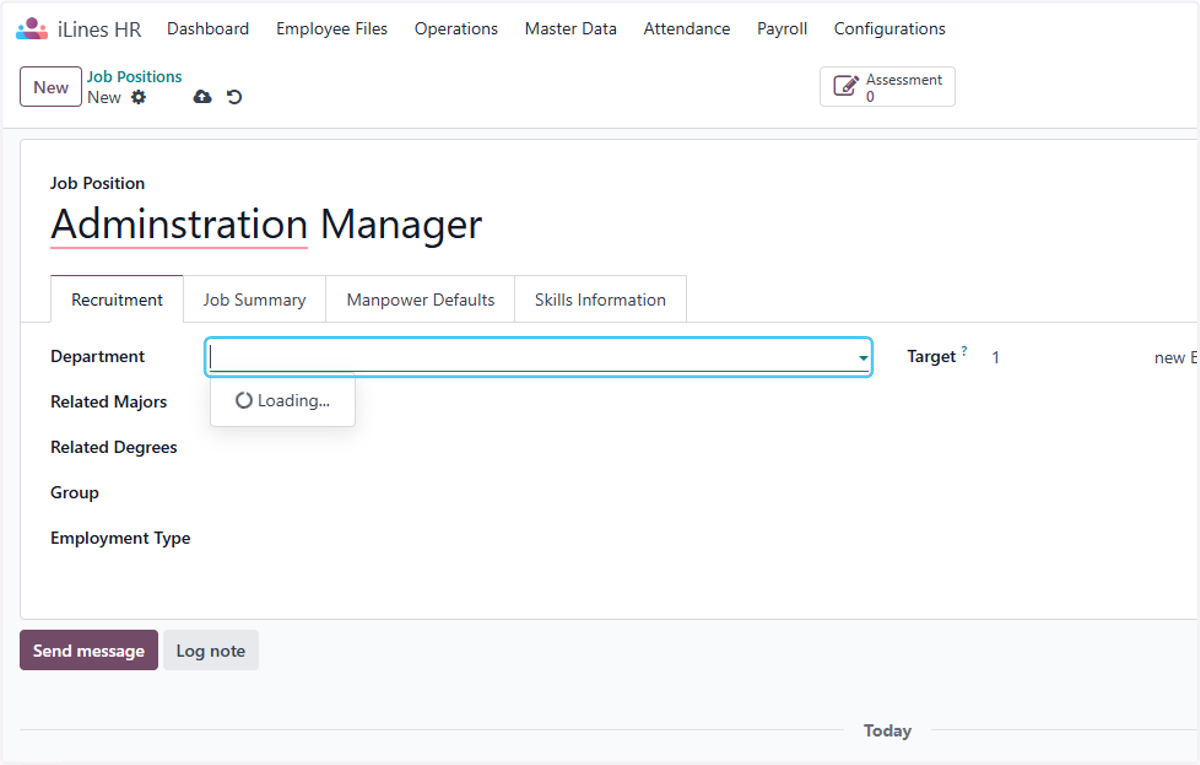The image size is (1200, 765).
Task: Click the Department input field
Action: click(530, 357)
